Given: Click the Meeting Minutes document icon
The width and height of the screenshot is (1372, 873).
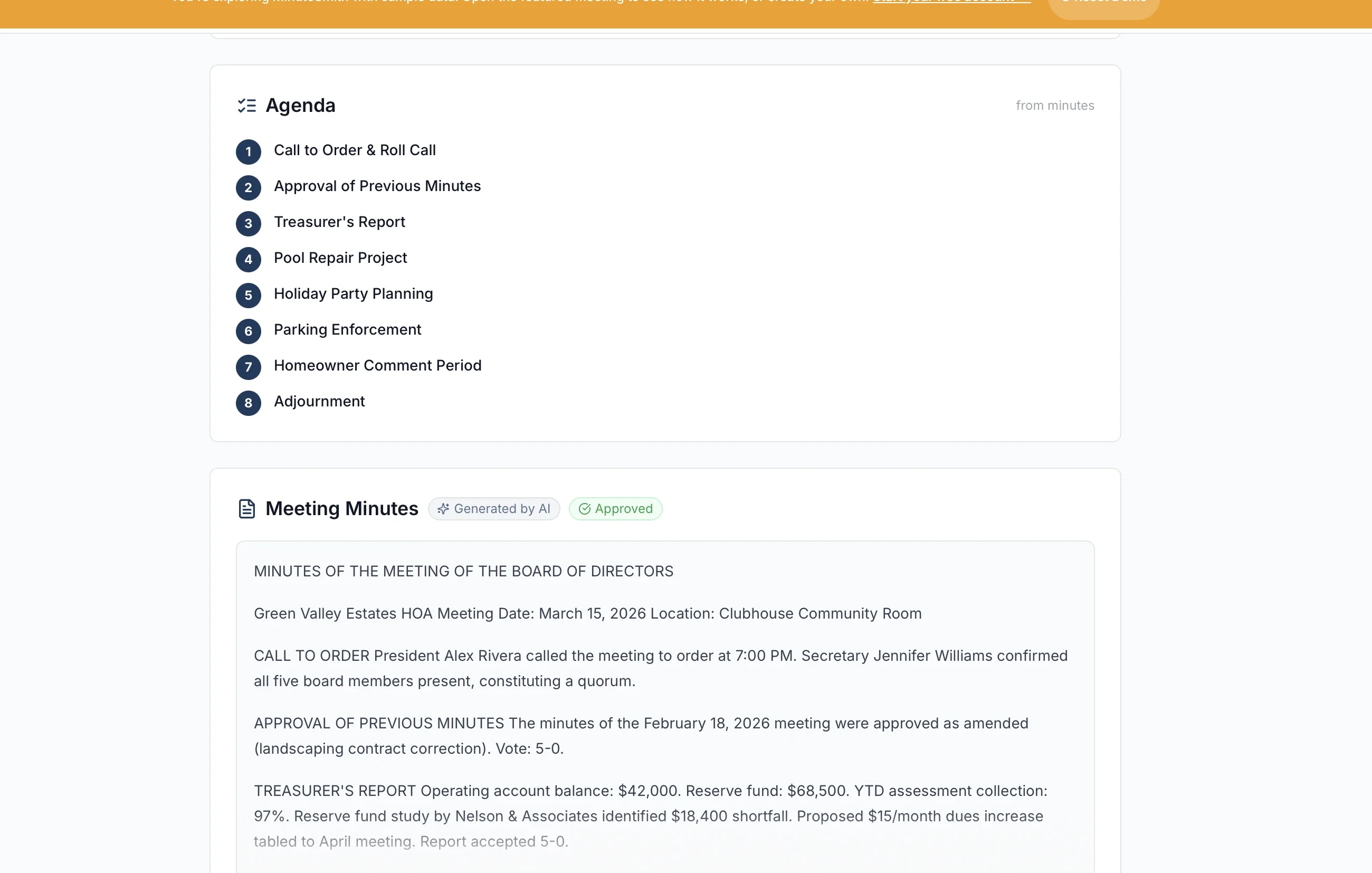Looking at the screenshot, I should 247,508.
